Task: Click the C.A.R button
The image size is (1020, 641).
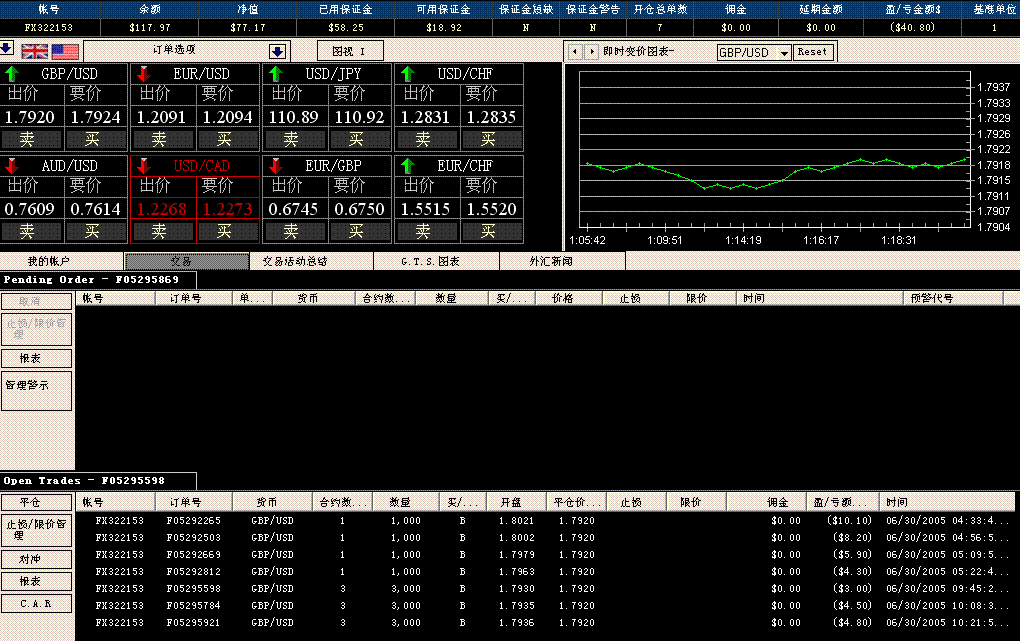Action: [x=36, y=604]
